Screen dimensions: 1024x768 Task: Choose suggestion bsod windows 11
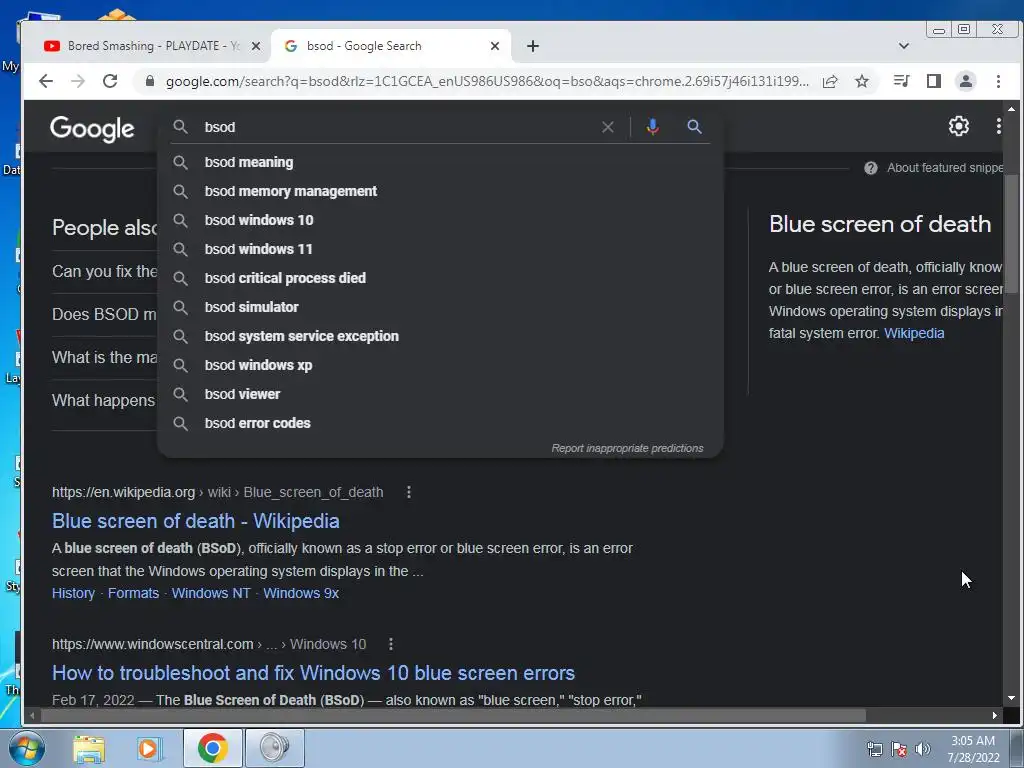(440, 249)
